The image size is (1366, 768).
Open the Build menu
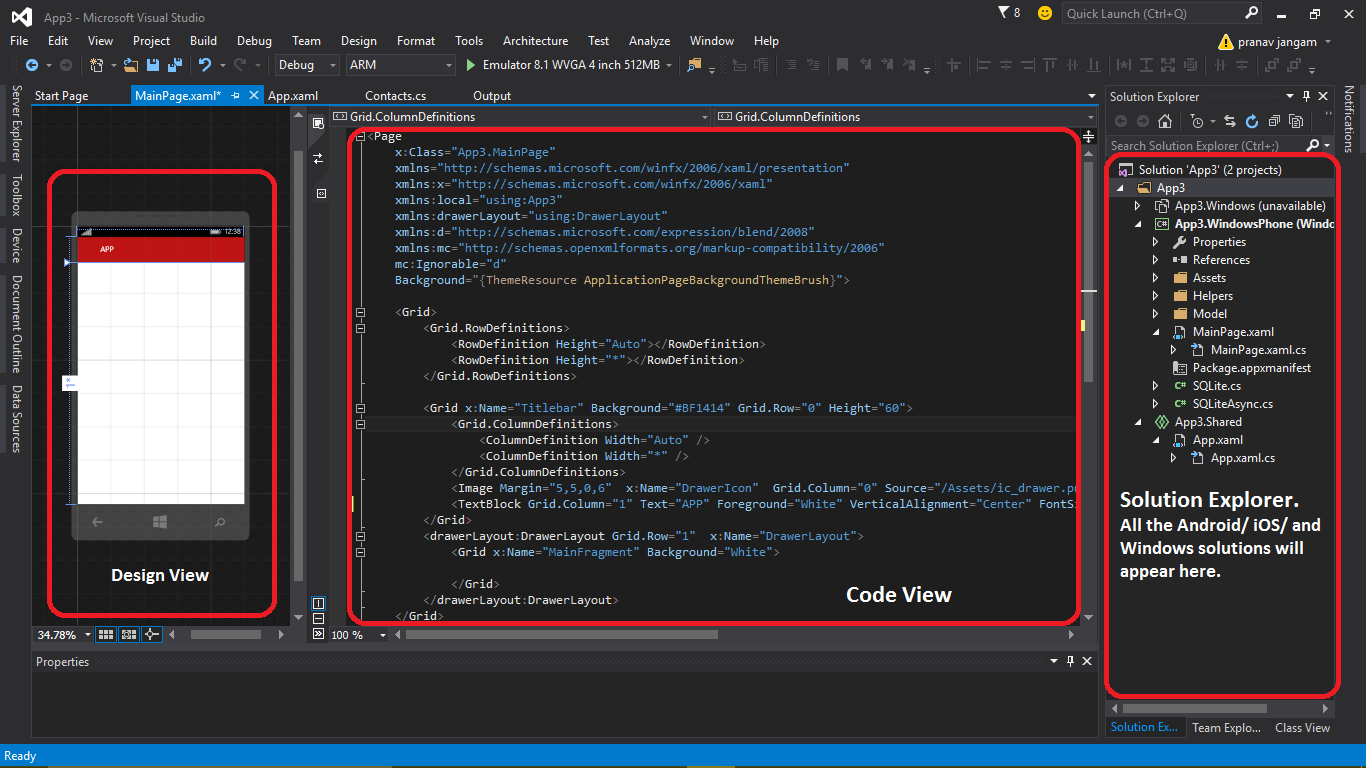point(203,41)
